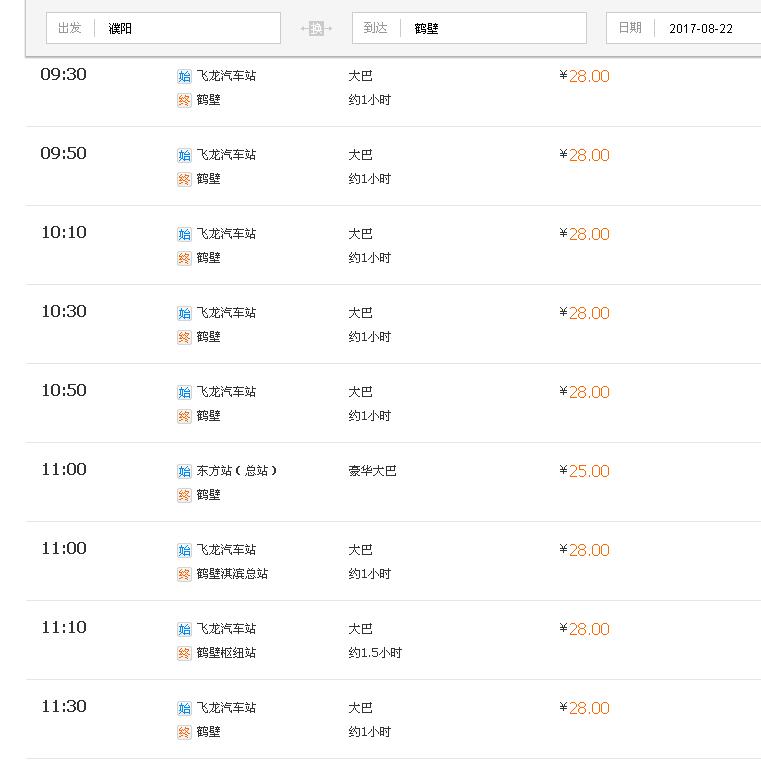761x764 pixels.
Task: Click ¥28.00 price in the 09:30 row
Action: coord(584,76)
